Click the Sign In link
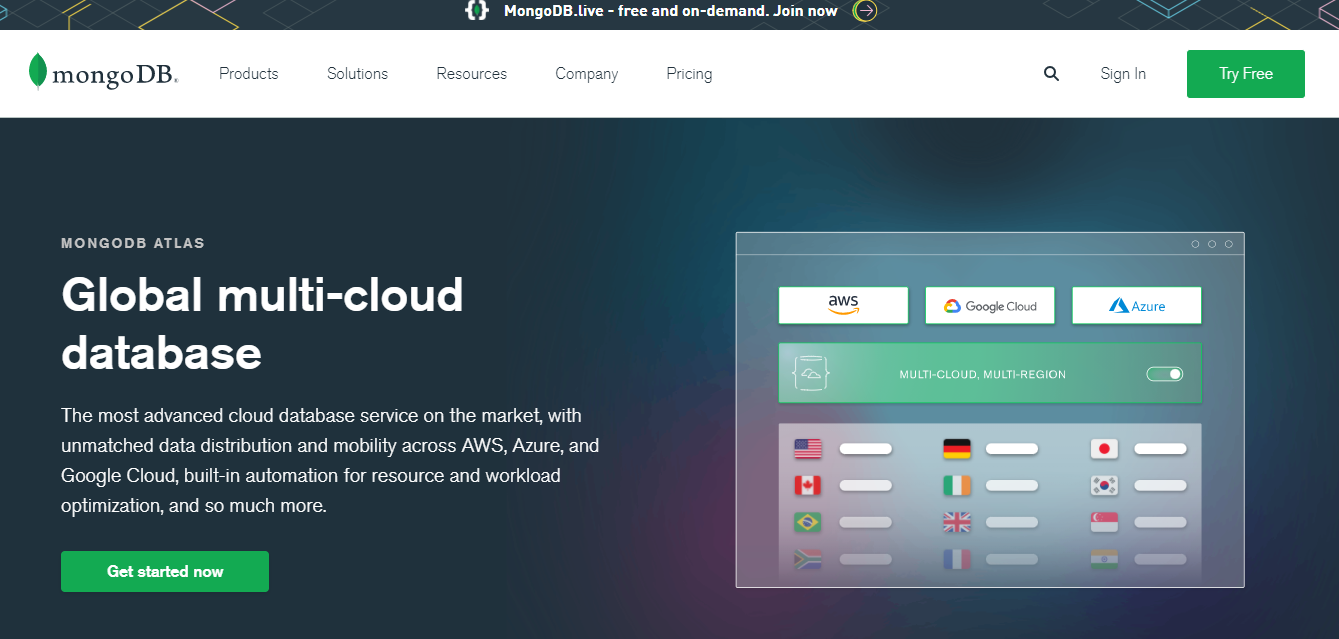This screenshot has width=1339, height=639. pos(1123,73)
